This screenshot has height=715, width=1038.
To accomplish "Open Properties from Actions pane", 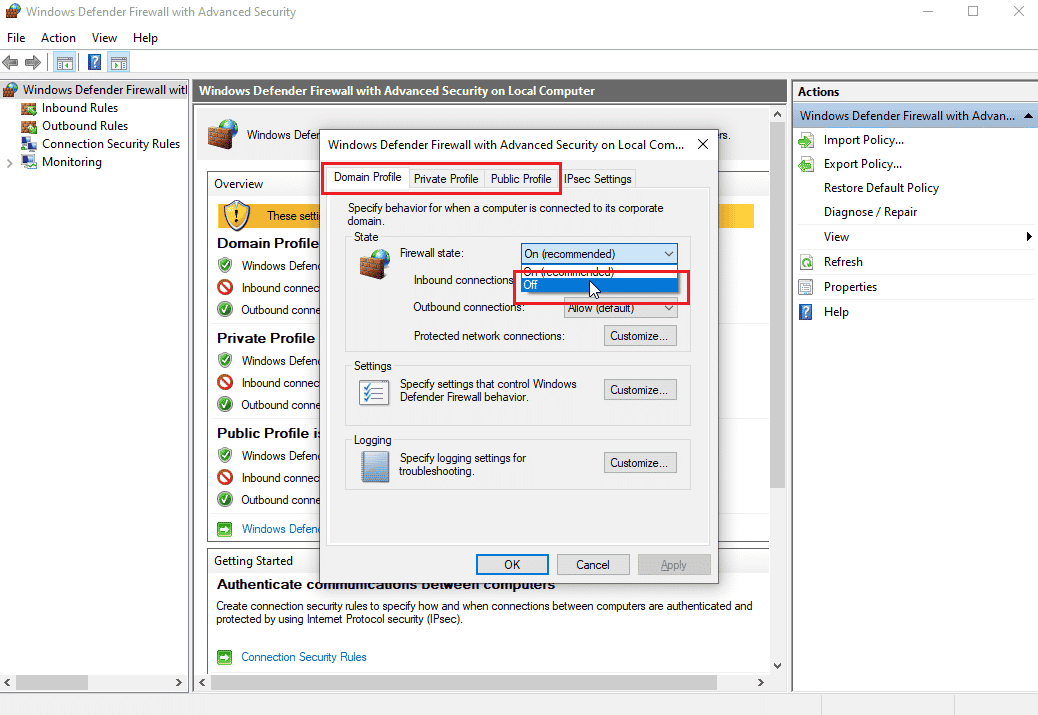I will (850, 287).
